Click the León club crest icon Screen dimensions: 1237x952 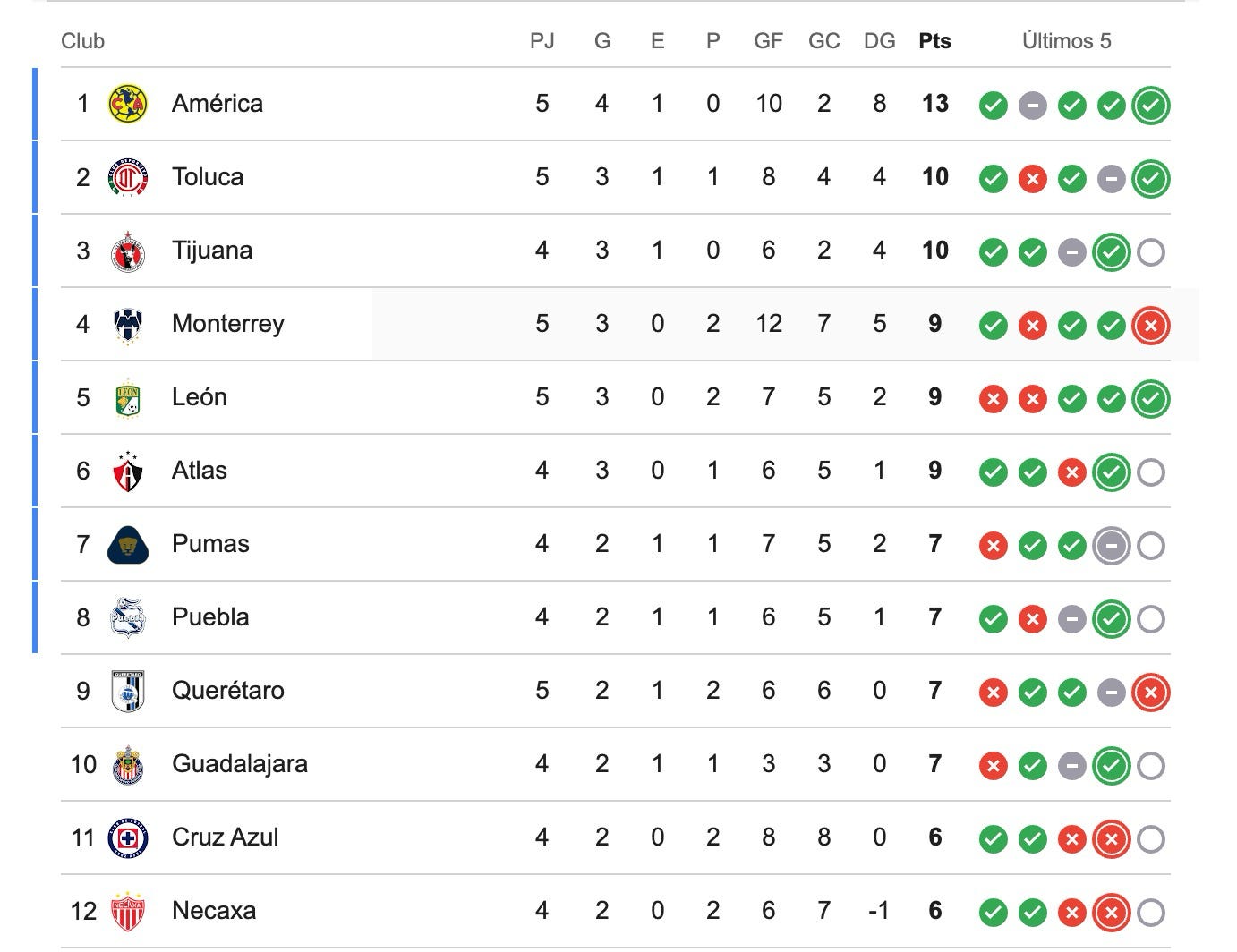128,397
